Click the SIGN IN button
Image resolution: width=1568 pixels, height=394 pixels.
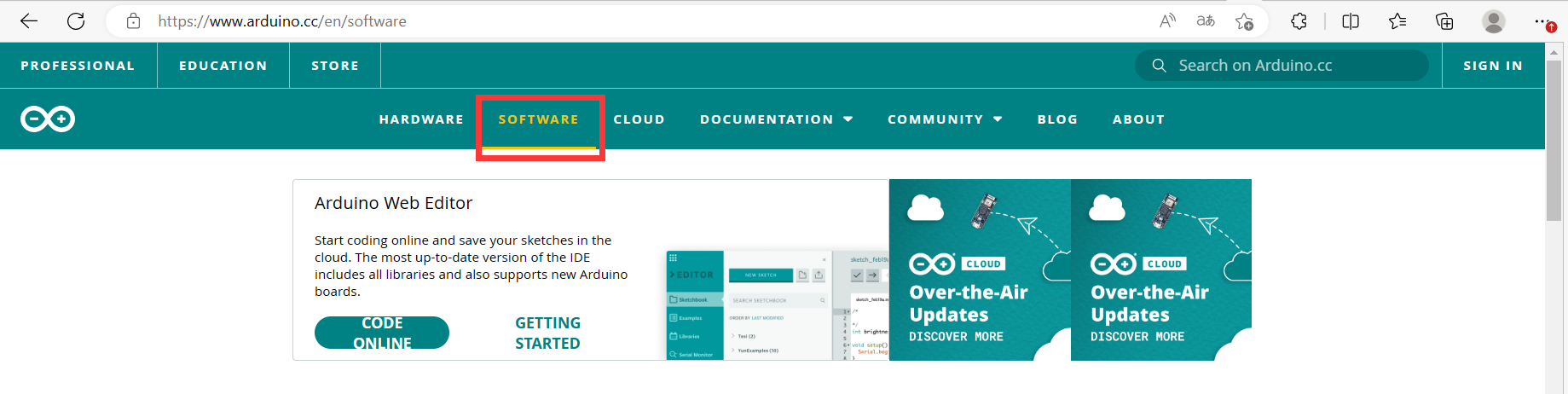(1493, 66)
